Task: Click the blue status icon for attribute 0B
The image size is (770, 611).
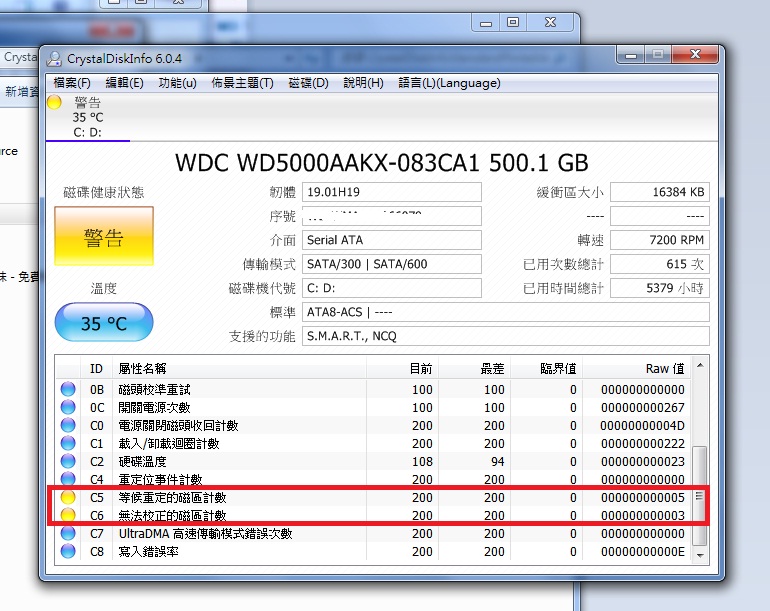Action: 68,390
